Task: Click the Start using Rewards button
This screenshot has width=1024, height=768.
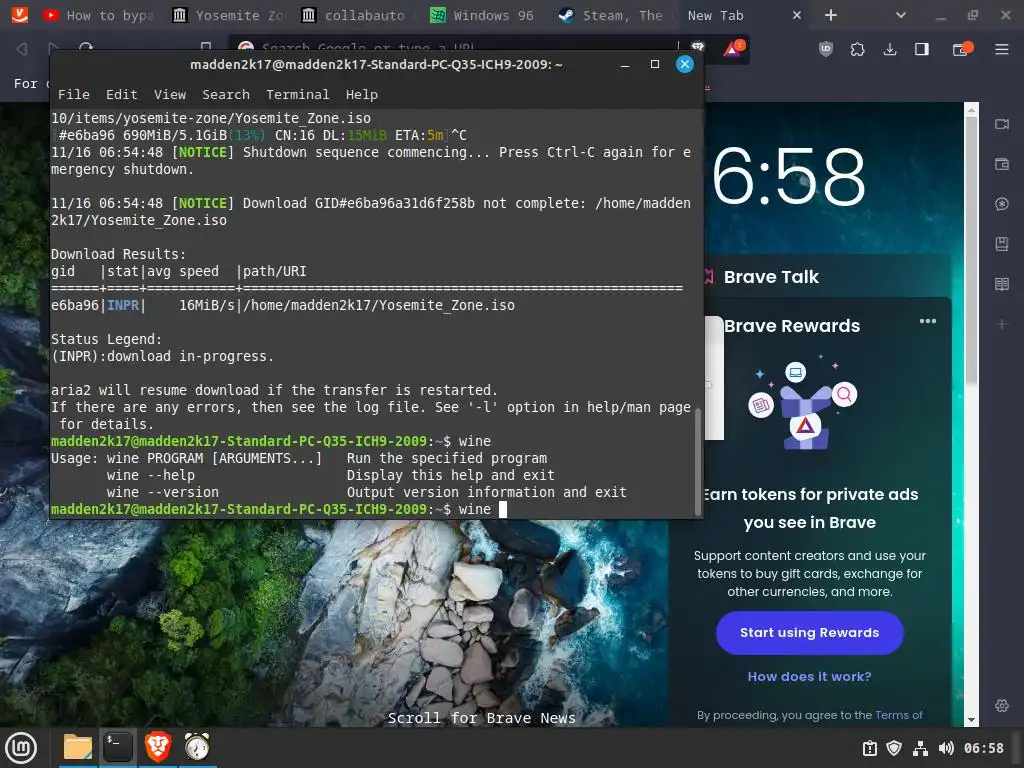Action: point(809,633)
